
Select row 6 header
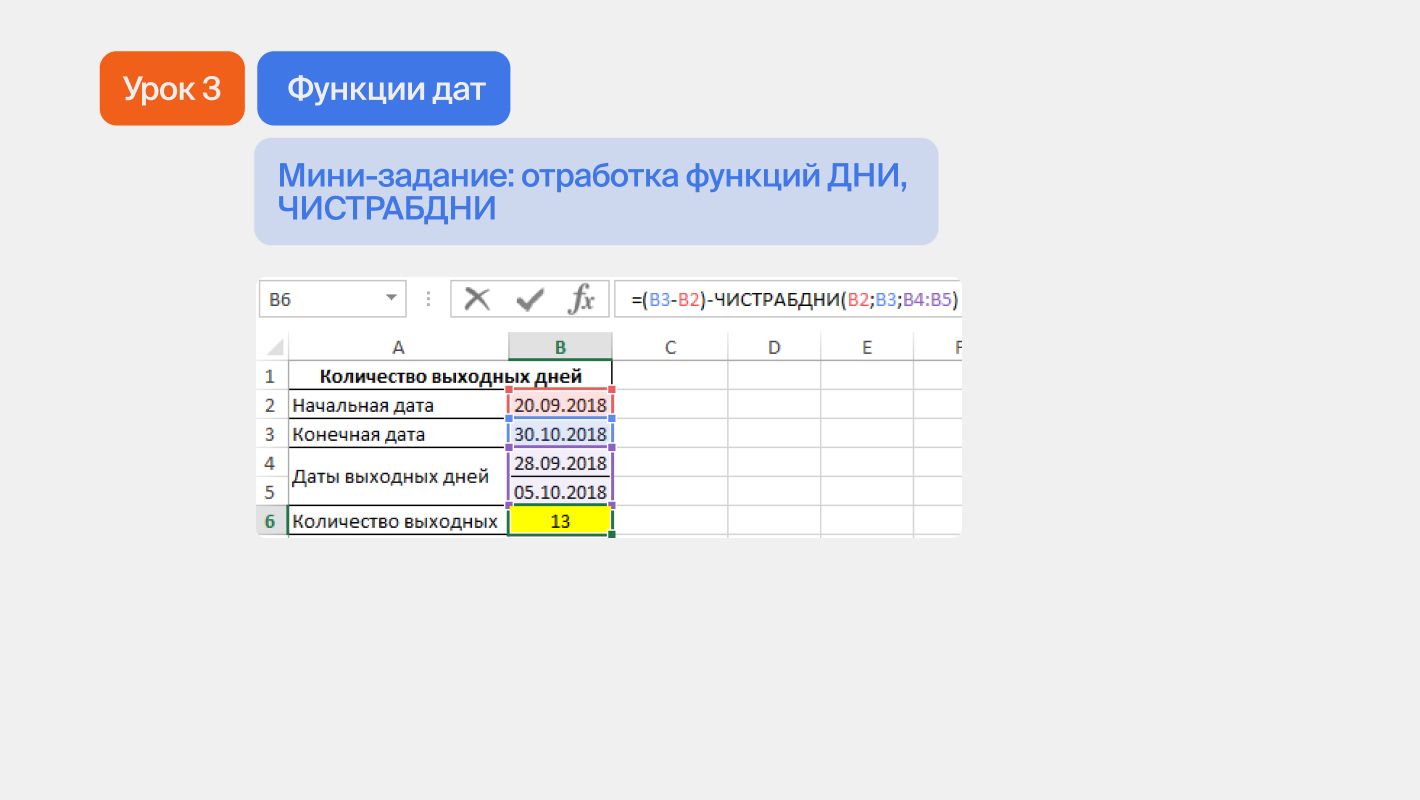pos(270,521)
